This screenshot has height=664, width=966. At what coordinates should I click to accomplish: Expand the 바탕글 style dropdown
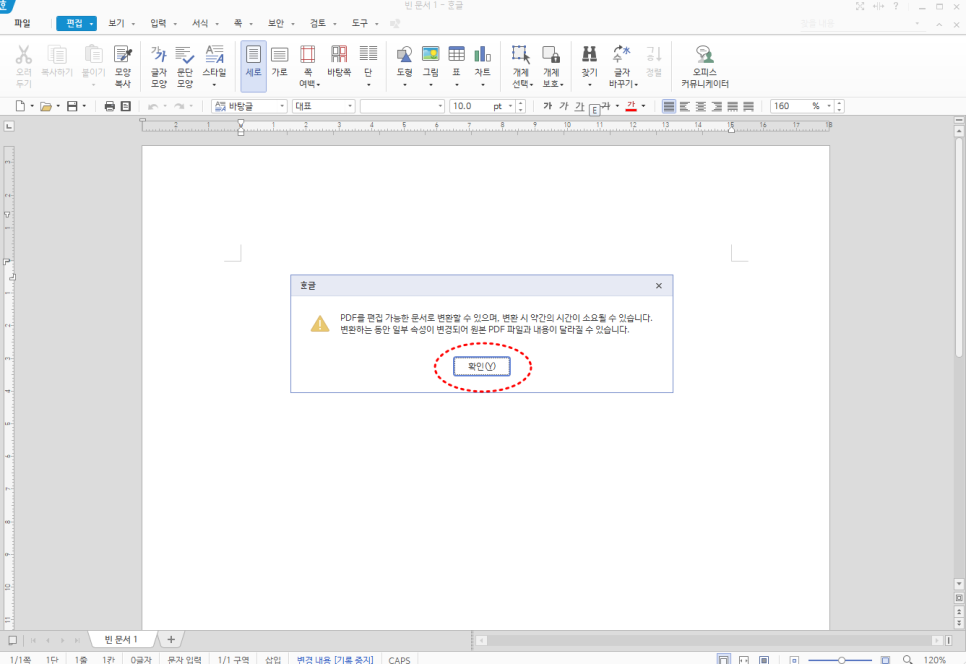pos(282,106)
